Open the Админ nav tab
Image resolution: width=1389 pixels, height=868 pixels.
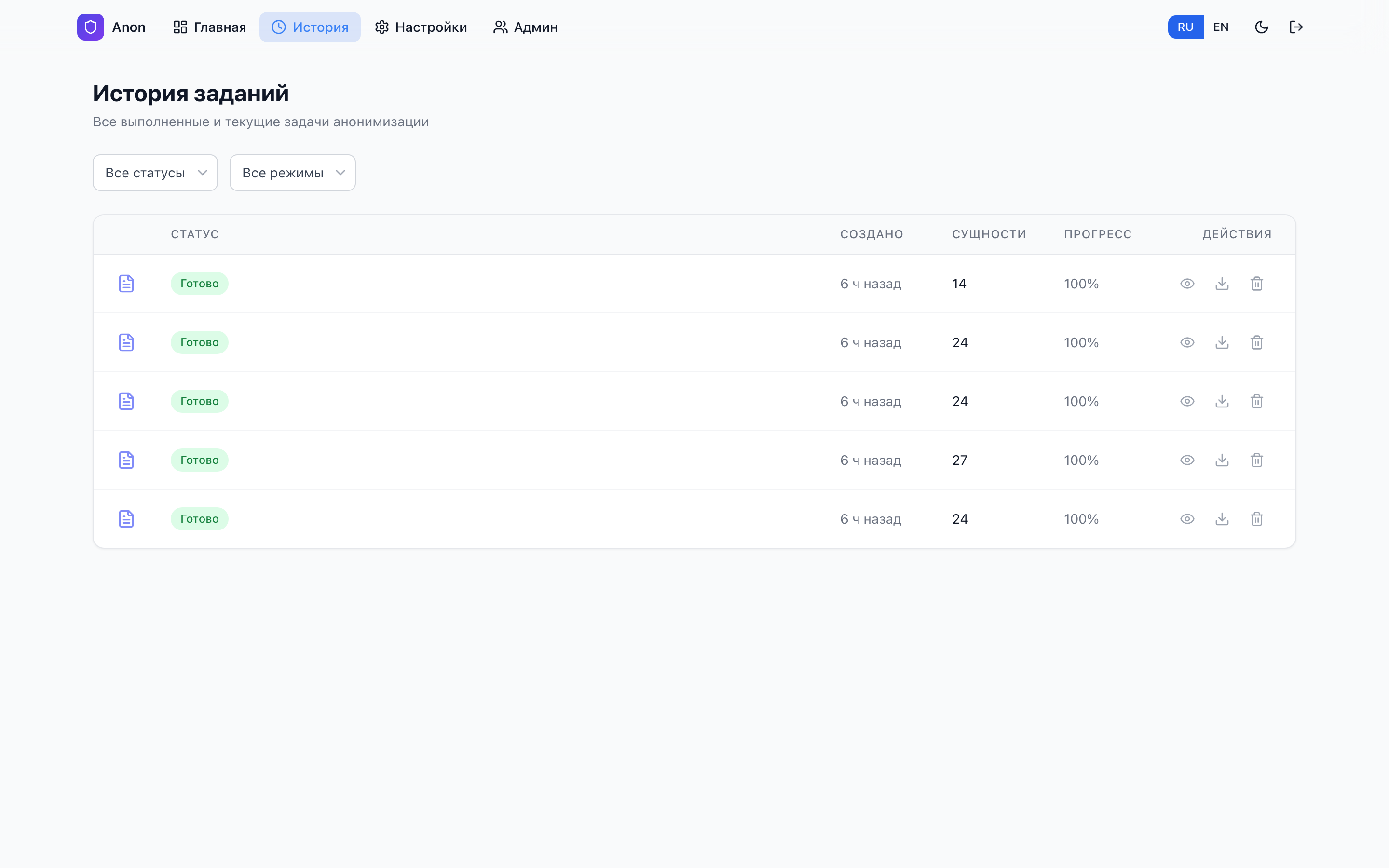tap(525, 27)
